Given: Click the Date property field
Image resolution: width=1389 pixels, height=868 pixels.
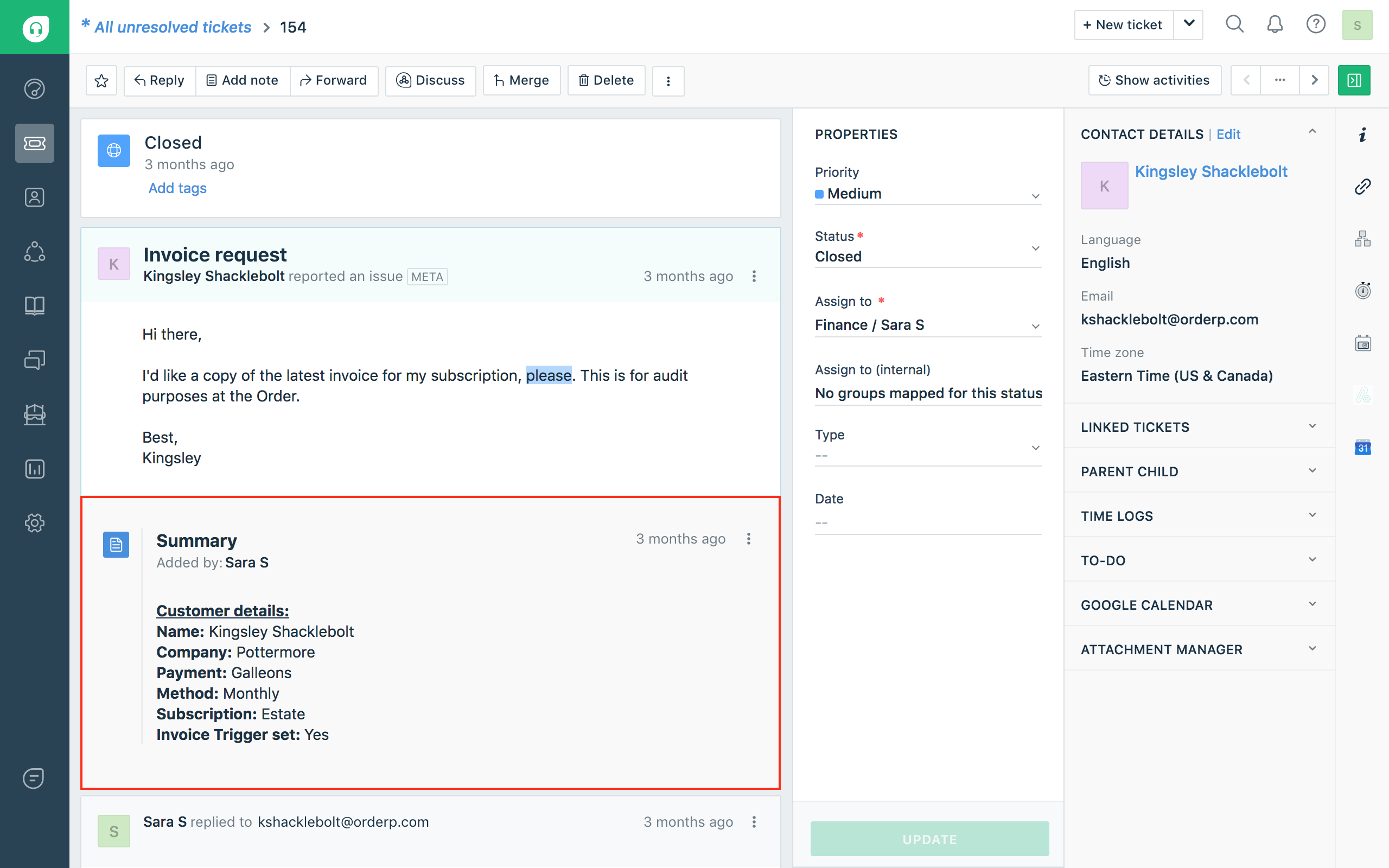Looking at the screenshot, I should (927, 522).
